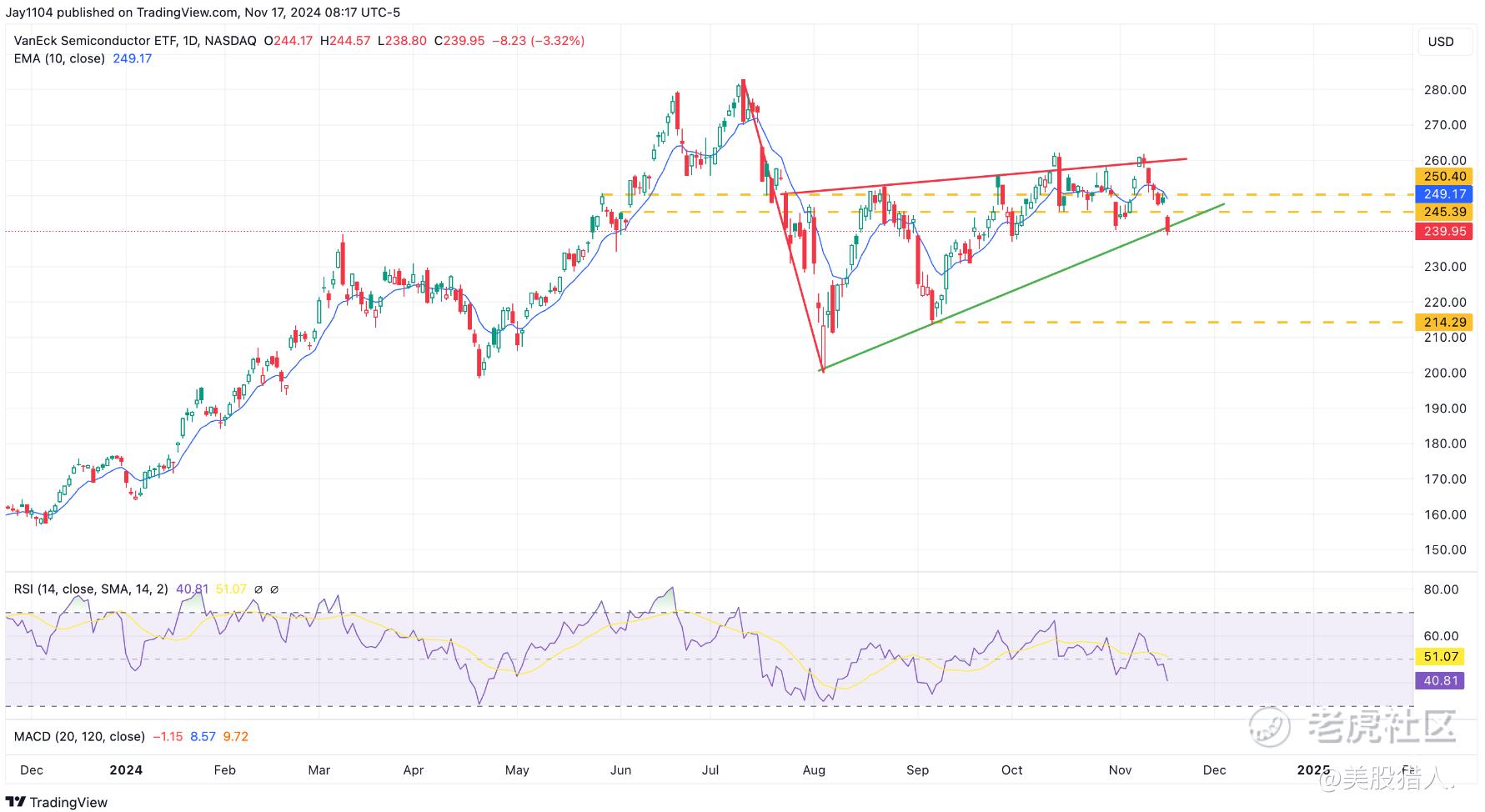Click the high value 'H244.57'

345,40
